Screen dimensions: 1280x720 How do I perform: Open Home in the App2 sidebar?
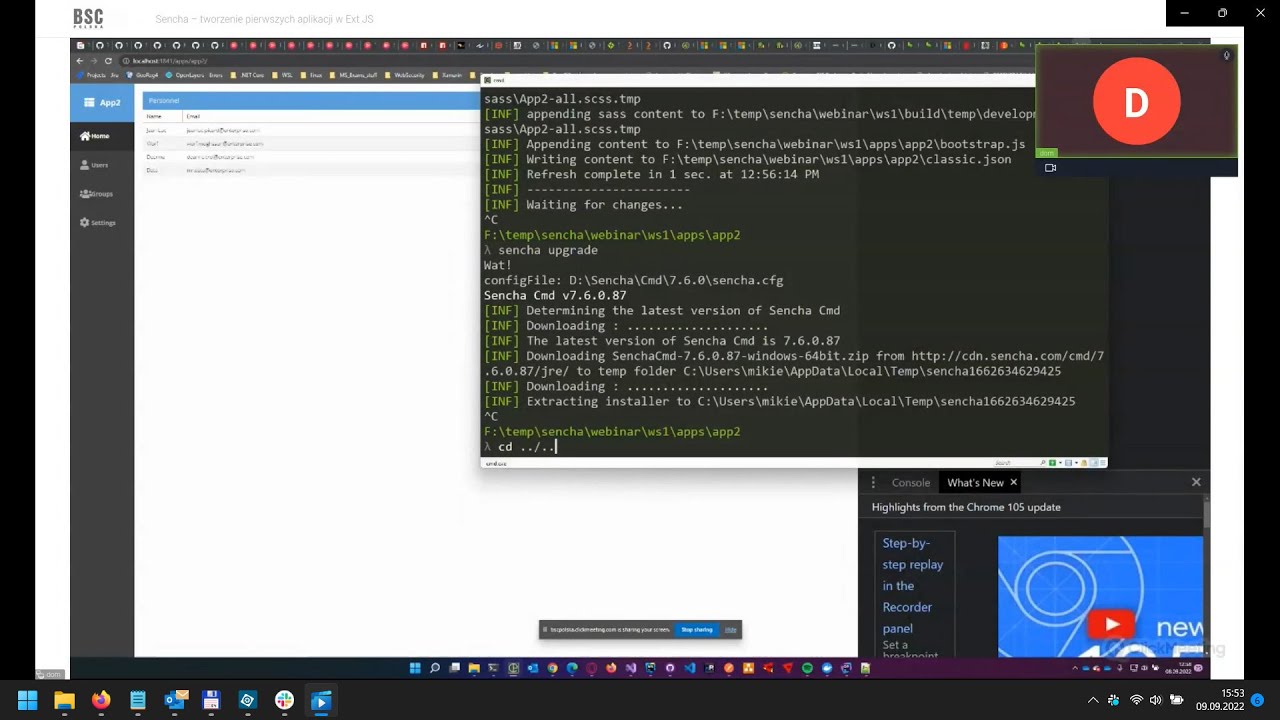pos(102,136)
